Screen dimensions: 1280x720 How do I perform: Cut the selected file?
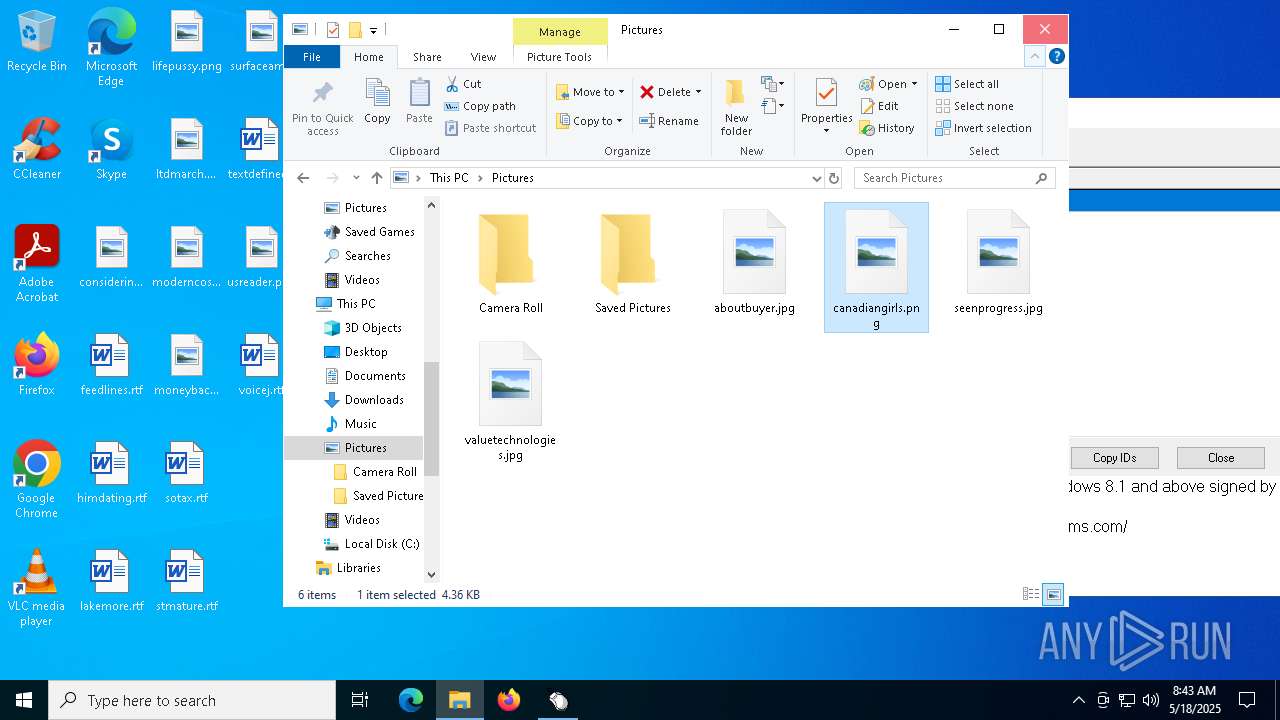(463, 84)
